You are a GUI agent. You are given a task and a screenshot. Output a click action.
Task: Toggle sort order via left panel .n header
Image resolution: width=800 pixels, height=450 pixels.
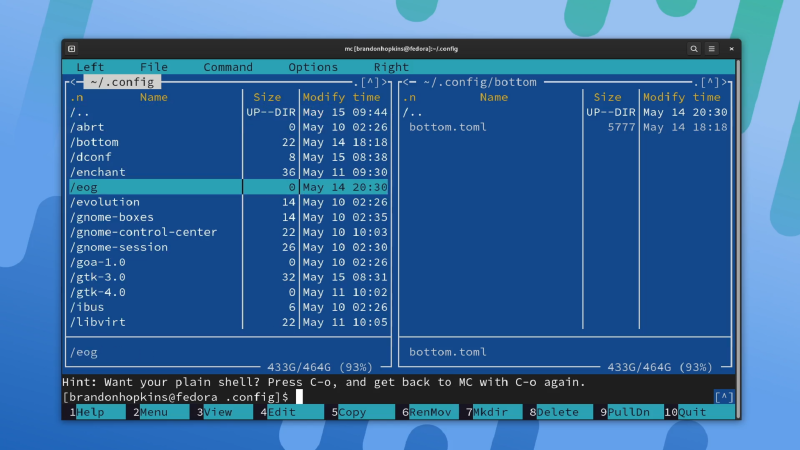click(x=76, y=97)
